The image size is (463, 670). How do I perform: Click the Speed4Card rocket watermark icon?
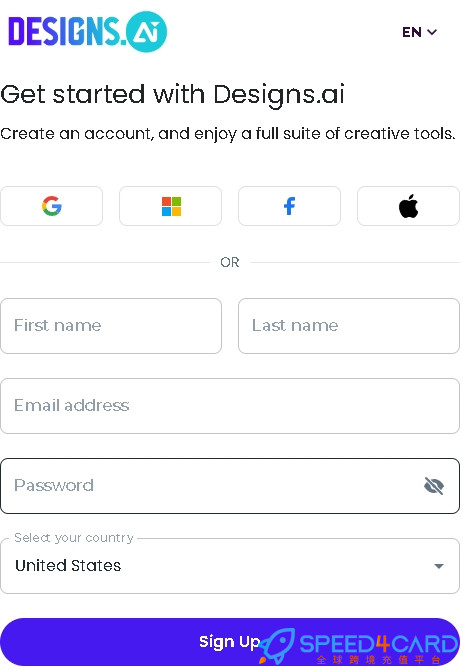(x=277, y=645)
